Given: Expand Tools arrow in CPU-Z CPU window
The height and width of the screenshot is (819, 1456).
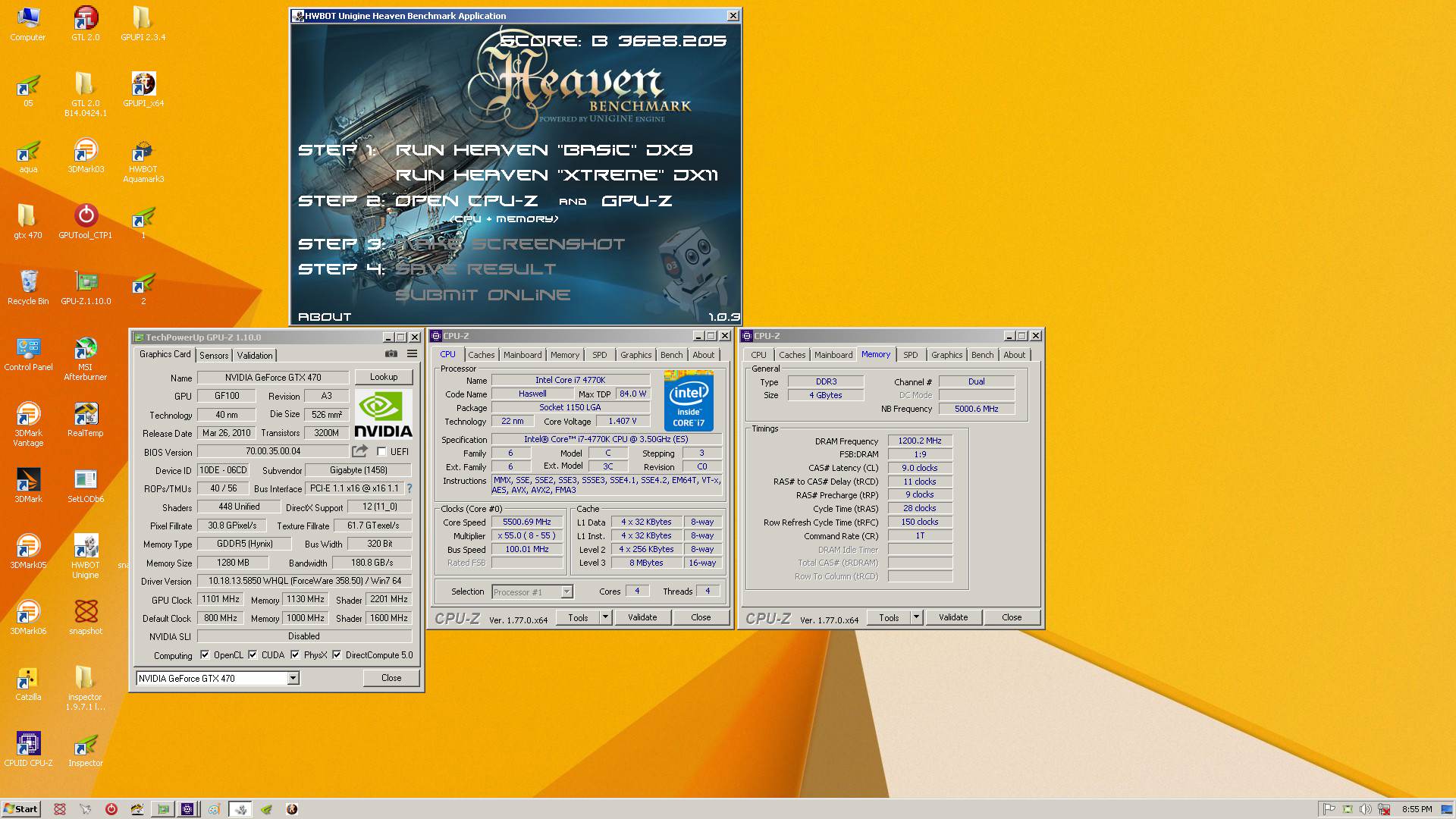Looking at the screenshot, I should [x=605, y=617].
